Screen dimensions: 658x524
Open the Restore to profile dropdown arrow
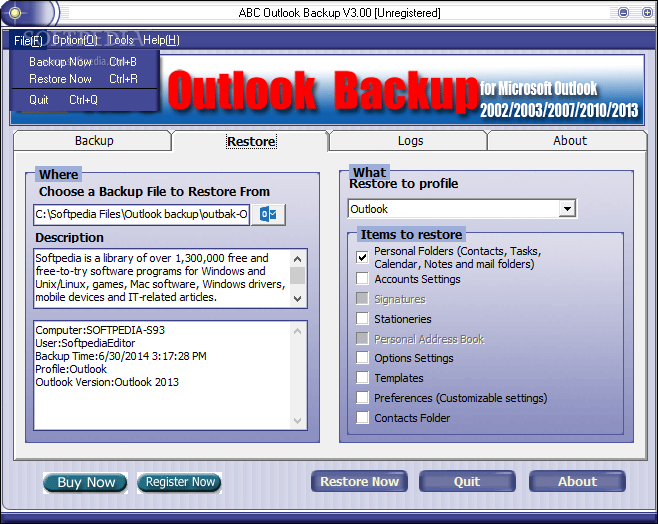pyautogui.click(x=567, y=209)
